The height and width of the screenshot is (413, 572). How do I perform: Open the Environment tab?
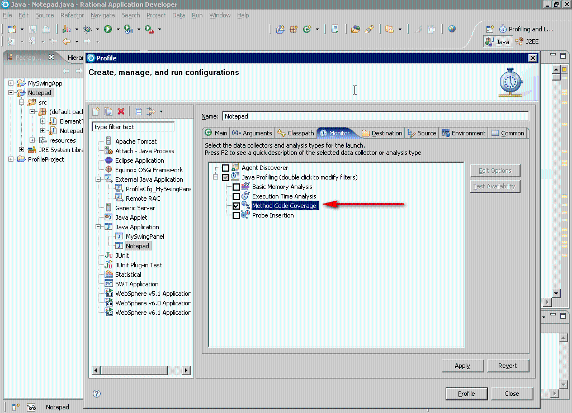464,133
